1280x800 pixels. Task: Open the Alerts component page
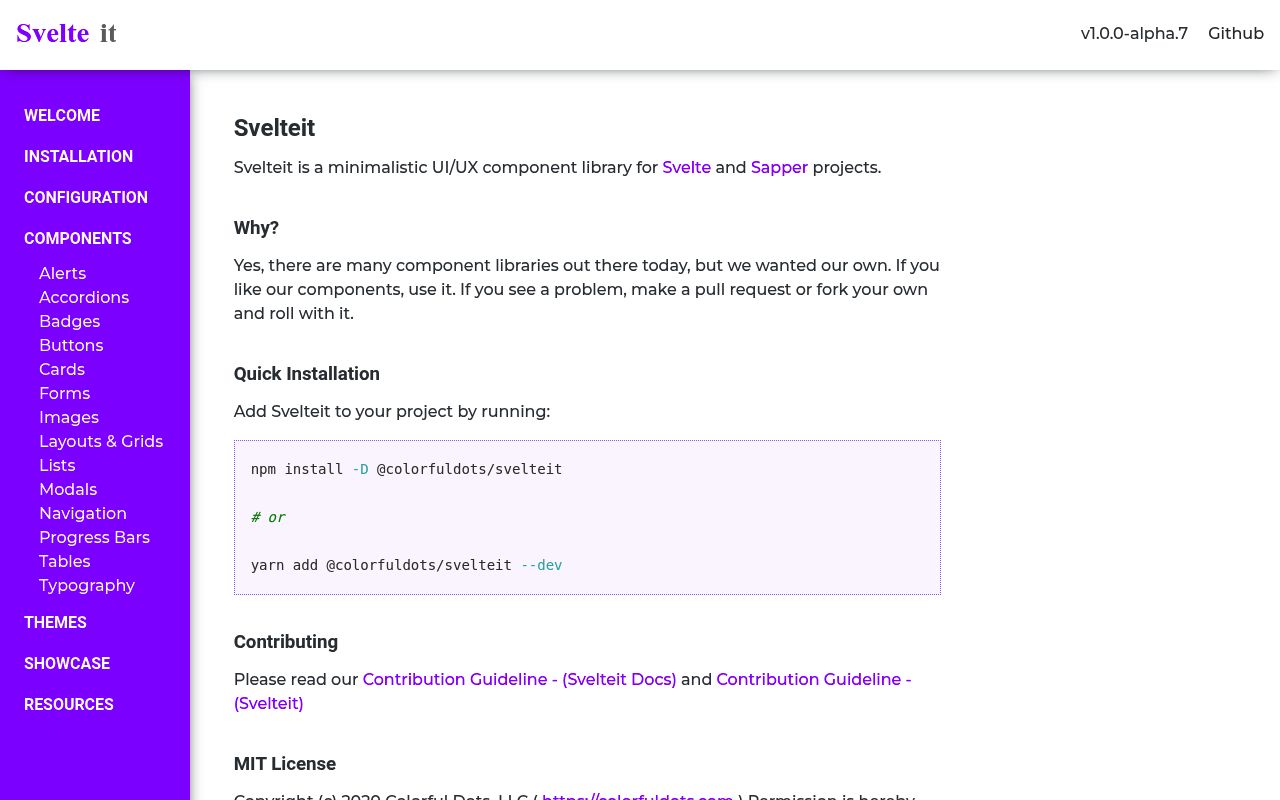tap(62, 273)
